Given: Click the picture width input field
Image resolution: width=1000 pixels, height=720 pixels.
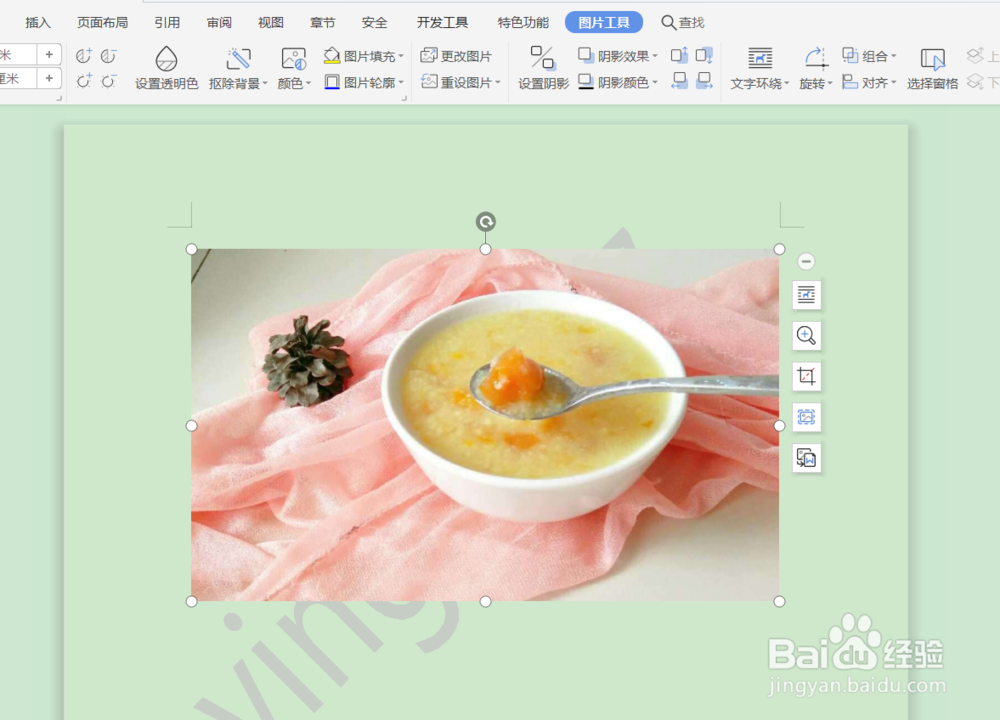Looking at the screenshot, I should coord(18,78).
